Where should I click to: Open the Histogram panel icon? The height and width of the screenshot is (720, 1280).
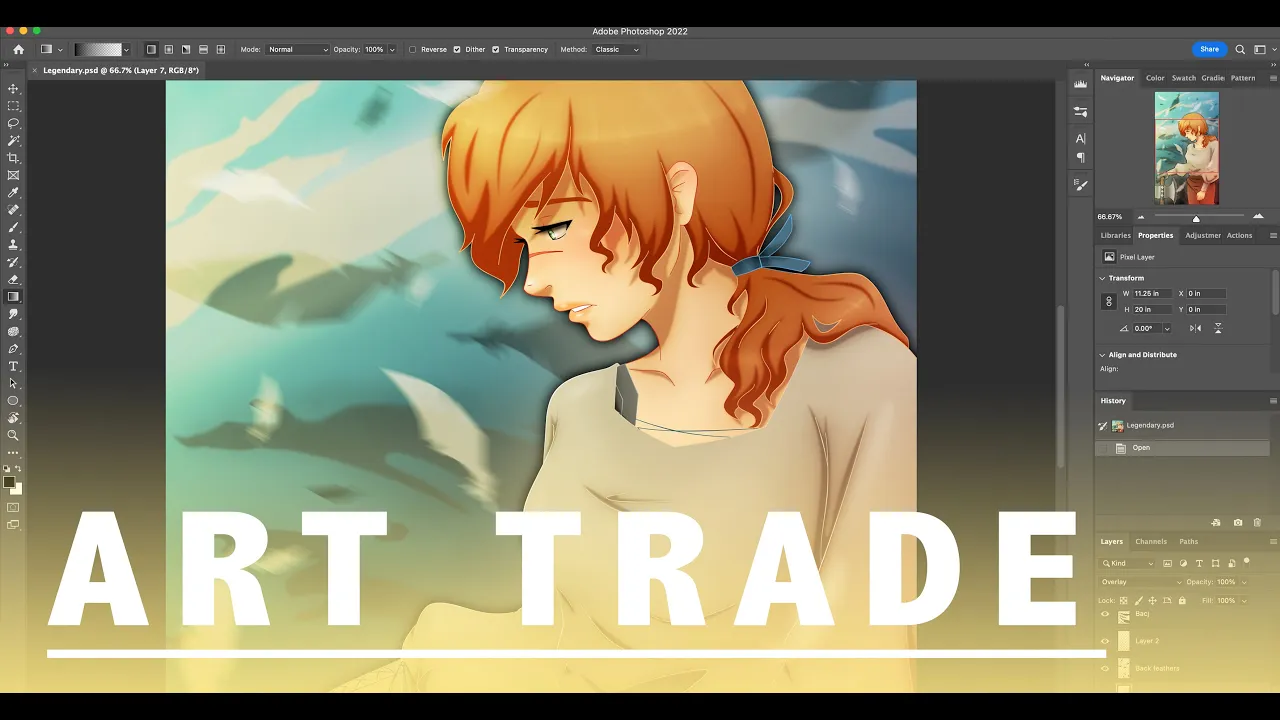(1080, 85)
